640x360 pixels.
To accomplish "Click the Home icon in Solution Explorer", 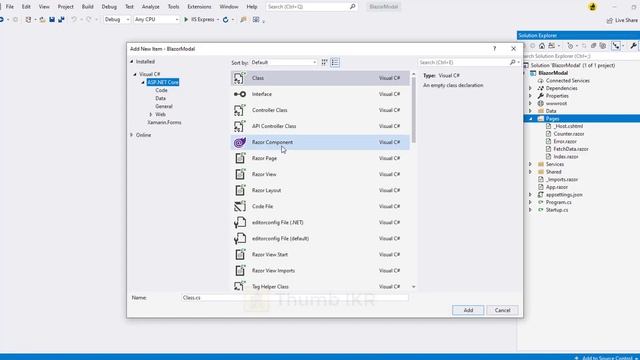I will (542, 46).
